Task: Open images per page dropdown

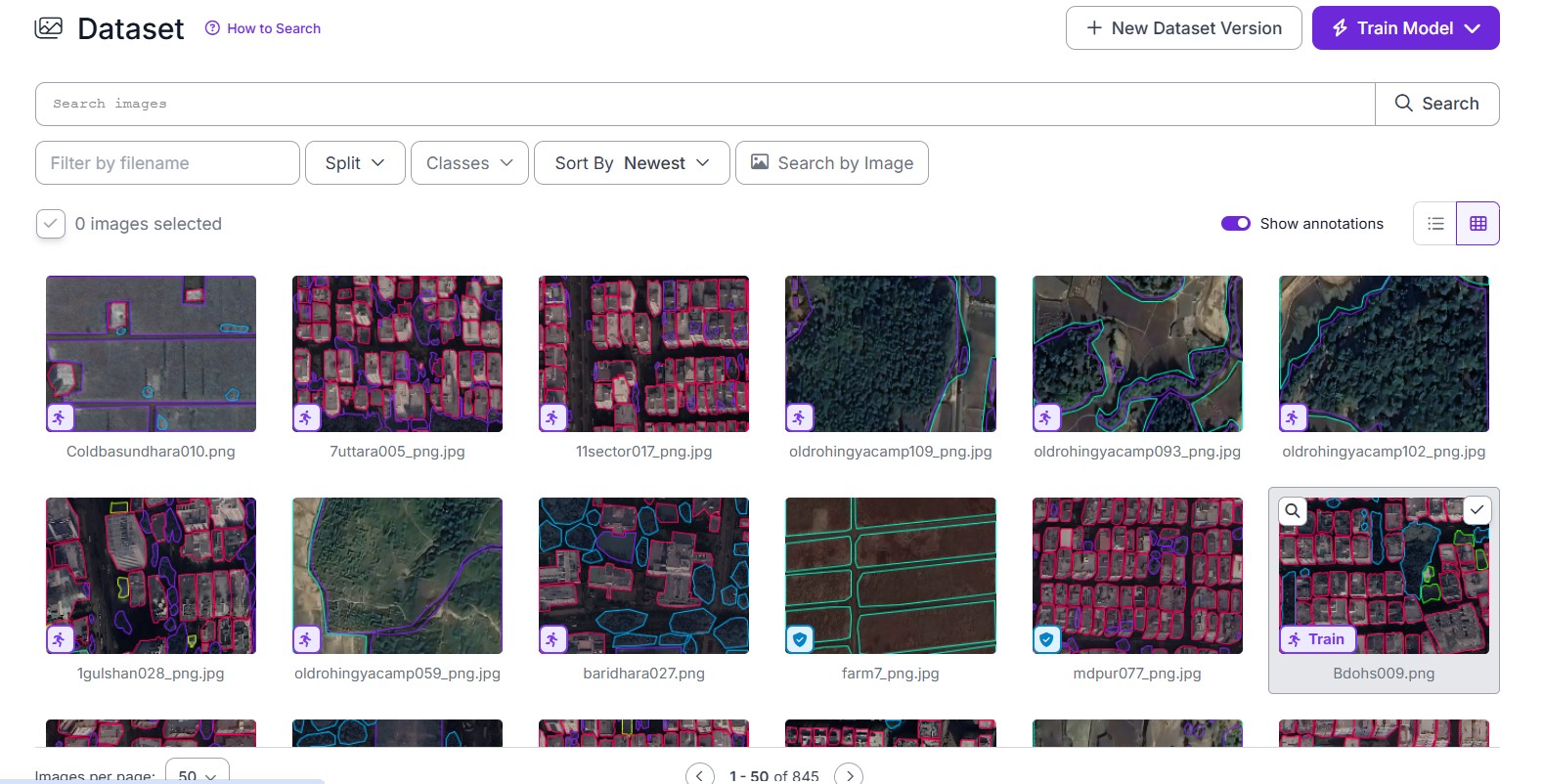Action: point(197,773)
